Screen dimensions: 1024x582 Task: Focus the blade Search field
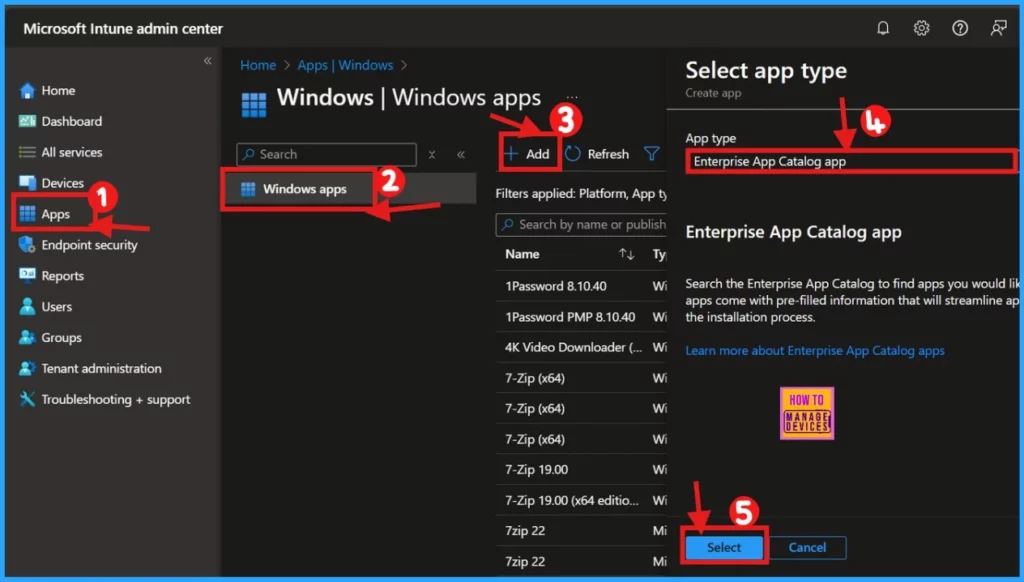[x=327, y=154]
